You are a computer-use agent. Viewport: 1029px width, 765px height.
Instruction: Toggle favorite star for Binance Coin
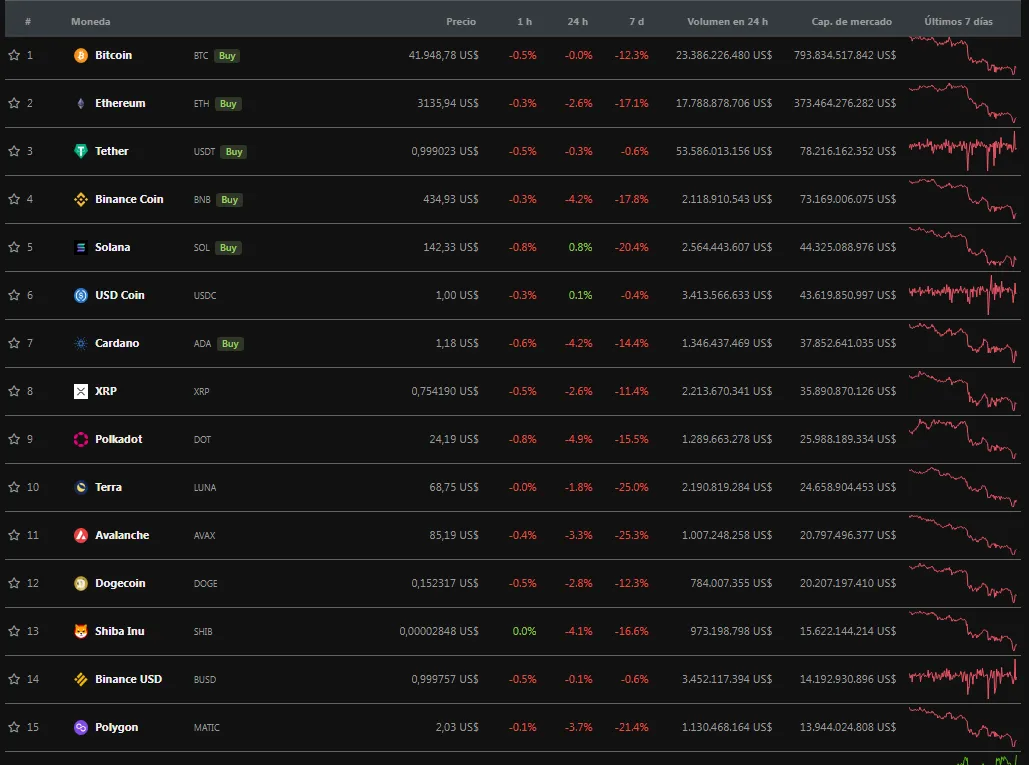coord(14,199)
